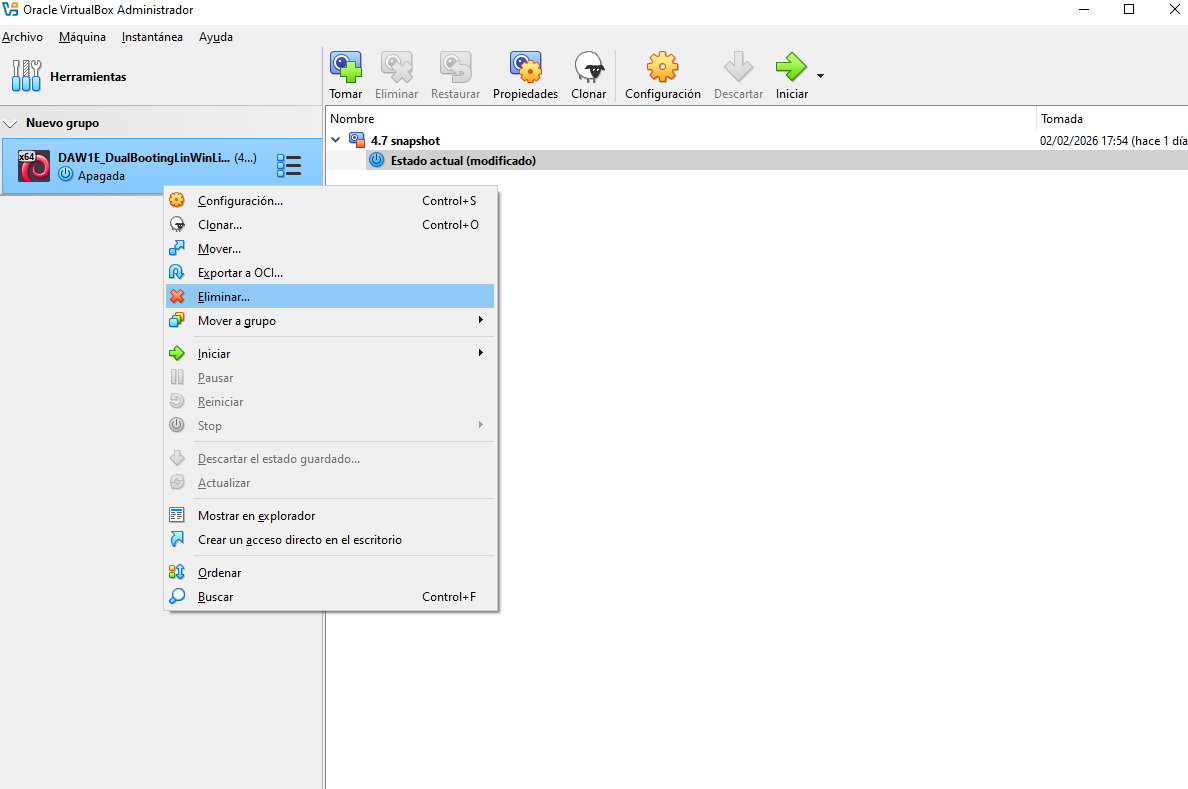Click the Estado actual power state icon
The width and height of the screenshot is (1188, 789).
click(377, 160)
